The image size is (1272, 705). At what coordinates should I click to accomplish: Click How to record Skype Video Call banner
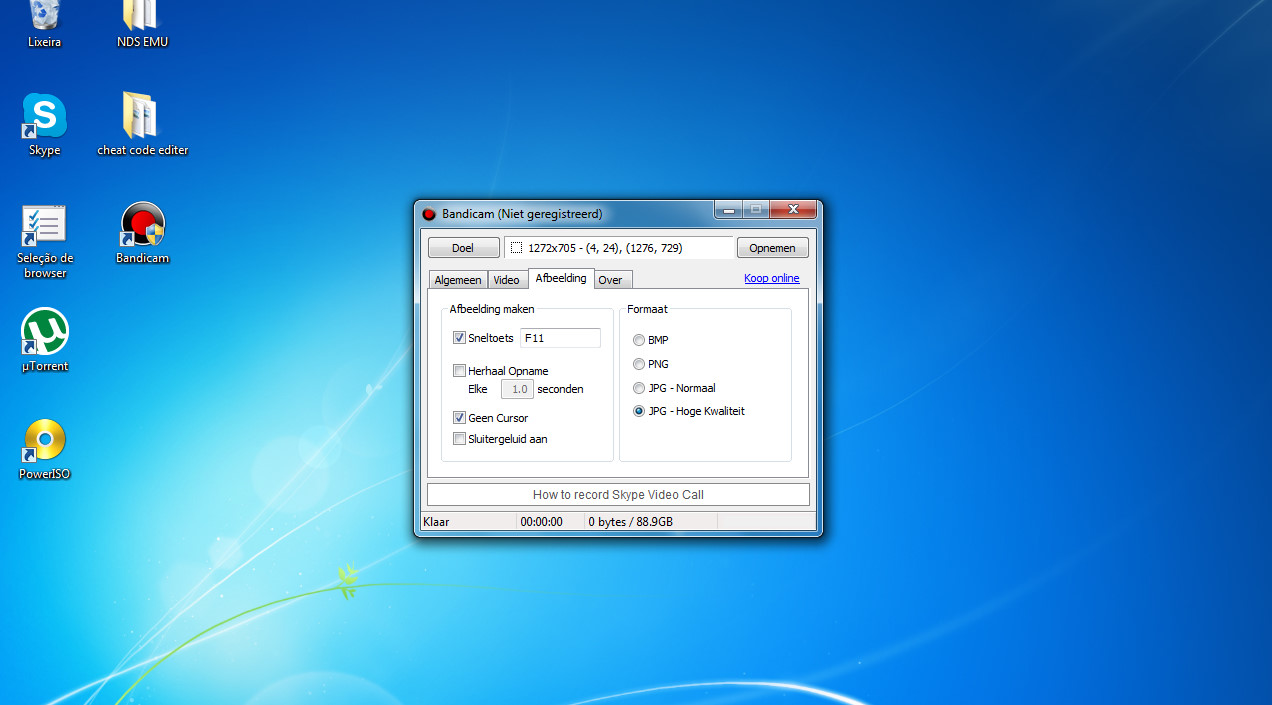click(x=618, y=494)
